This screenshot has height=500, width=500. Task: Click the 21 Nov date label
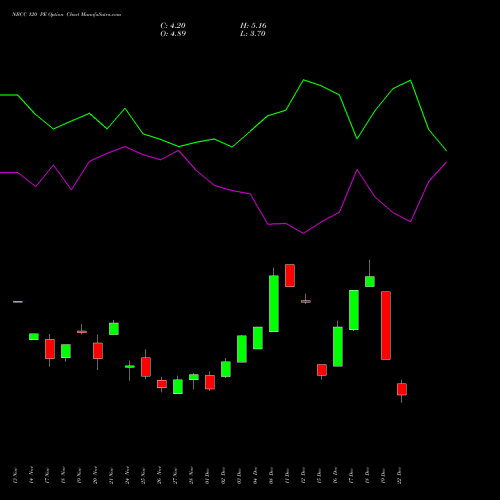click(x=111, y=475)
